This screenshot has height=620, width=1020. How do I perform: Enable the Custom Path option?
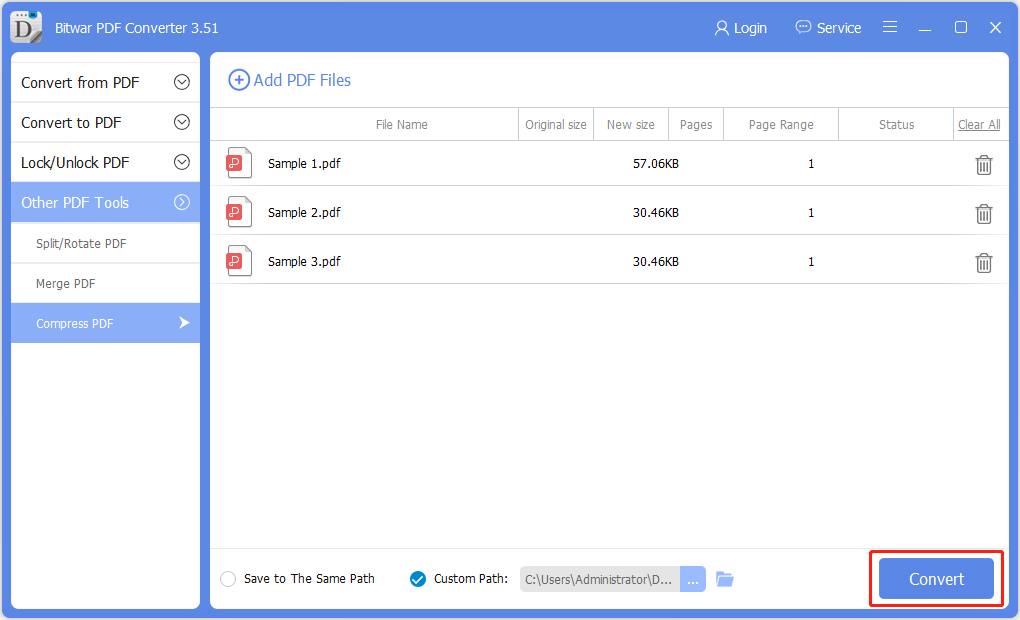tap(417, 578)
